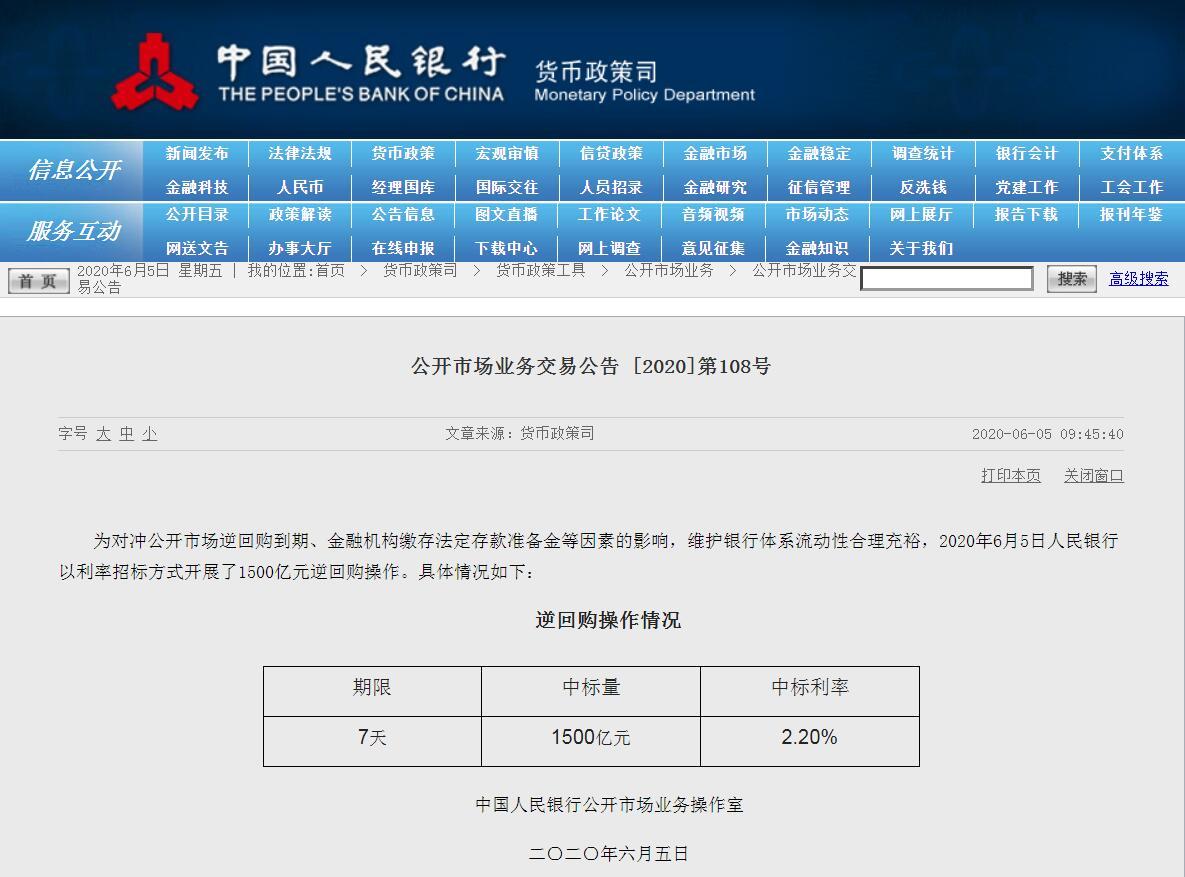The width and height of the screenshot is (1185, 877).
Task: Click the 打印本页 print link
Action: pyautogui.click(x=1010, y=476)
